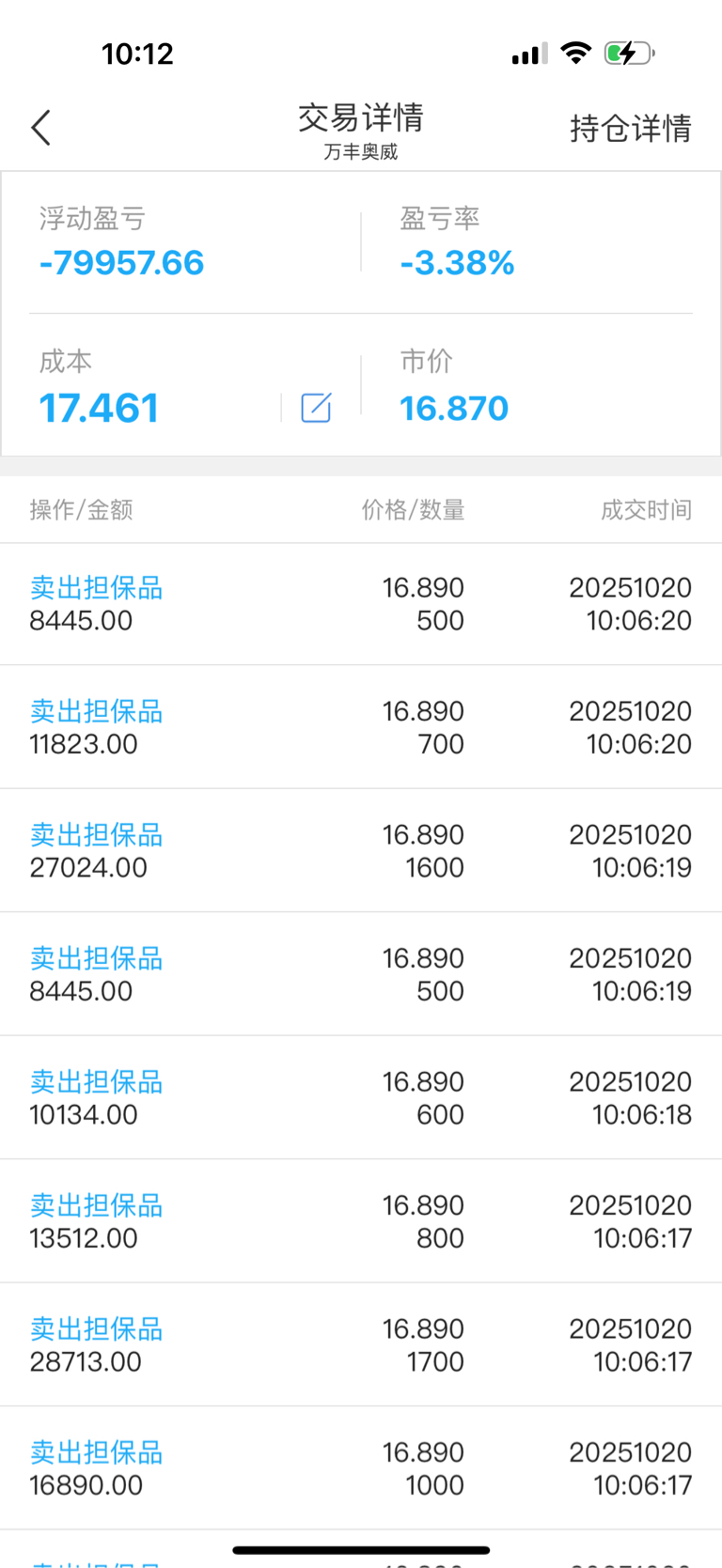Image resolution: width=722 pixels, height=1568 pixels.
Task: Select the 卖出担保品 entry above 28713.00
Action: pyautogui.click(x=96, y=1329)
